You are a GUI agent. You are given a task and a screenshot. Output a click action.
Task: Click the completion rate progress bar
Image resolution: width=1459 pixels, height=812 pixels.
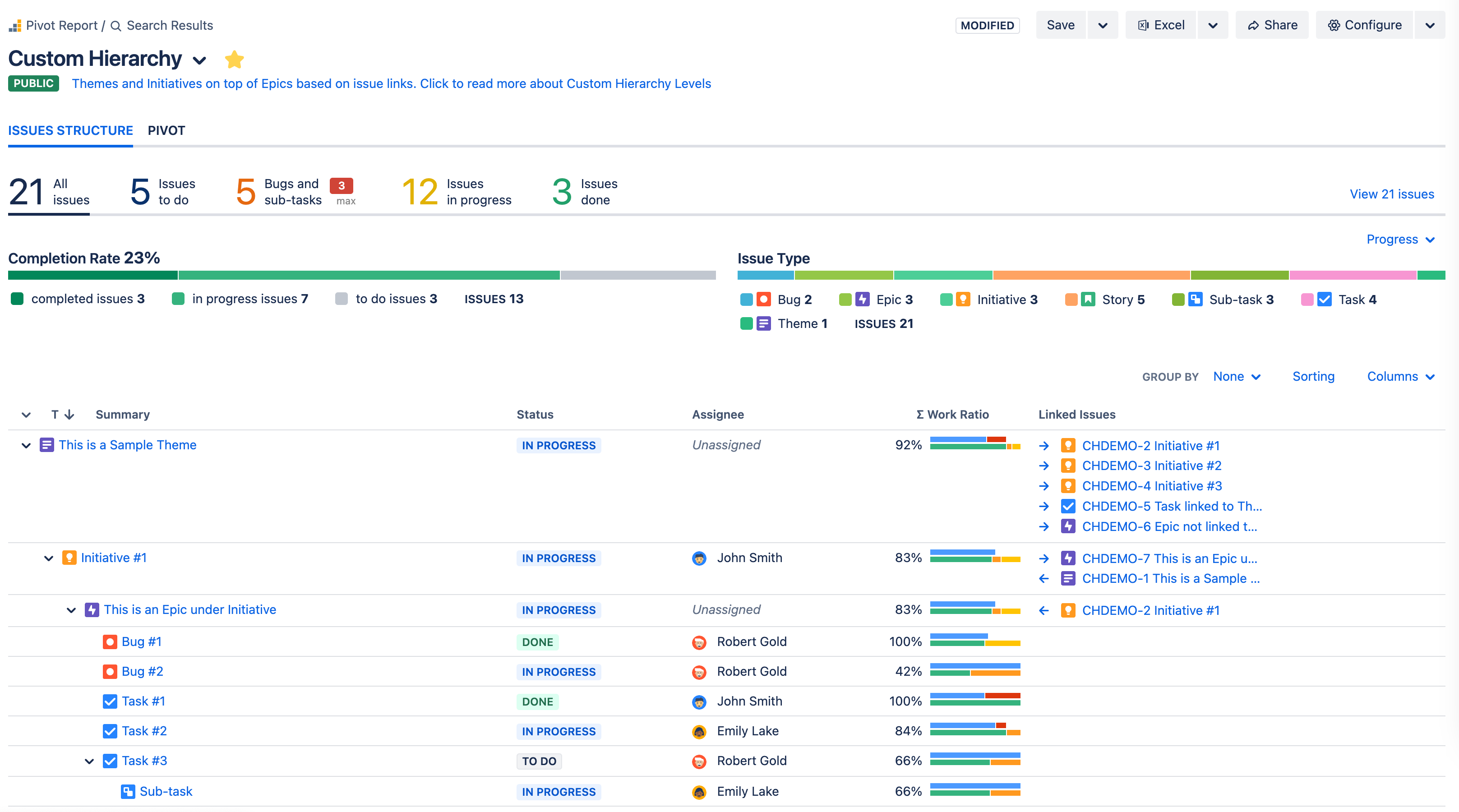pos(362,275)
